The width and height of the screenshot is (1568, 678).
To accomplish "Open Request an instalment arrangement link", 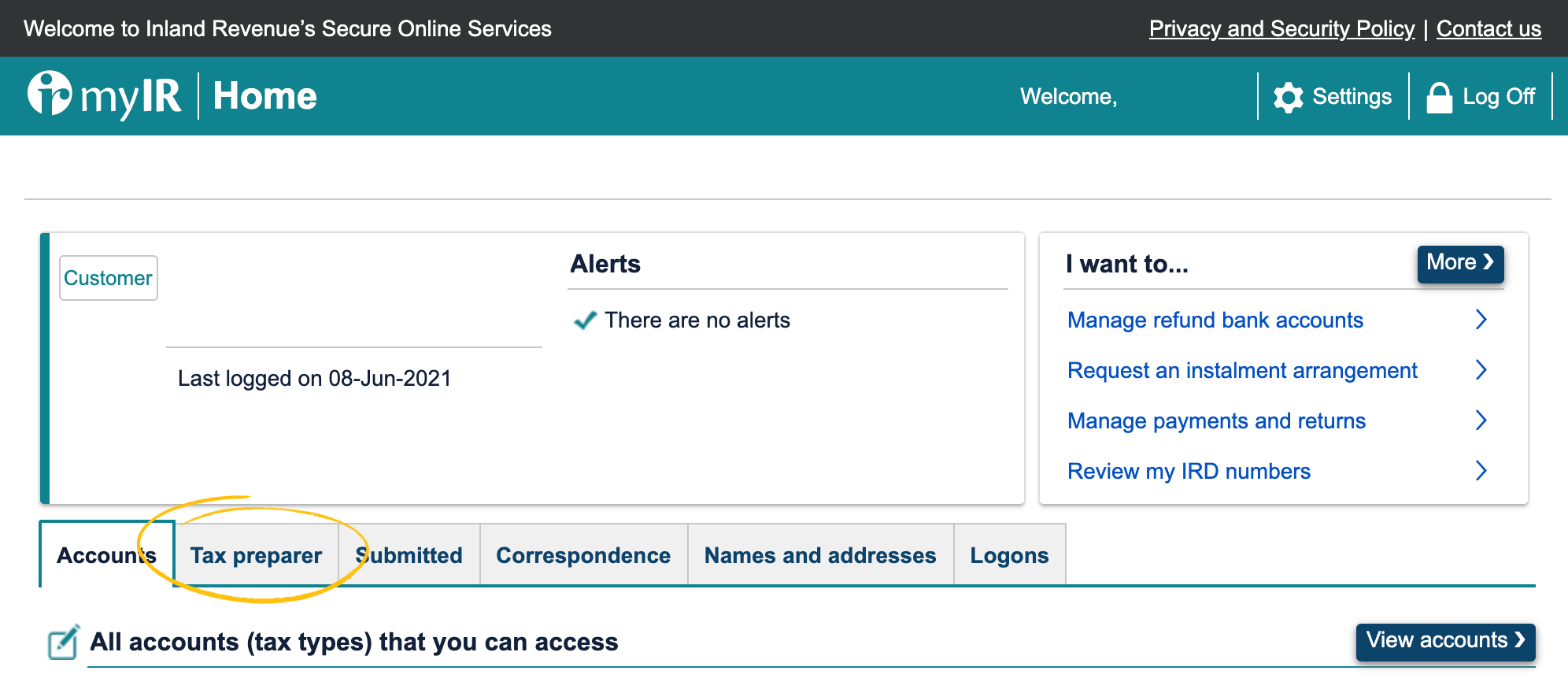I will [x=1242, y=370].
